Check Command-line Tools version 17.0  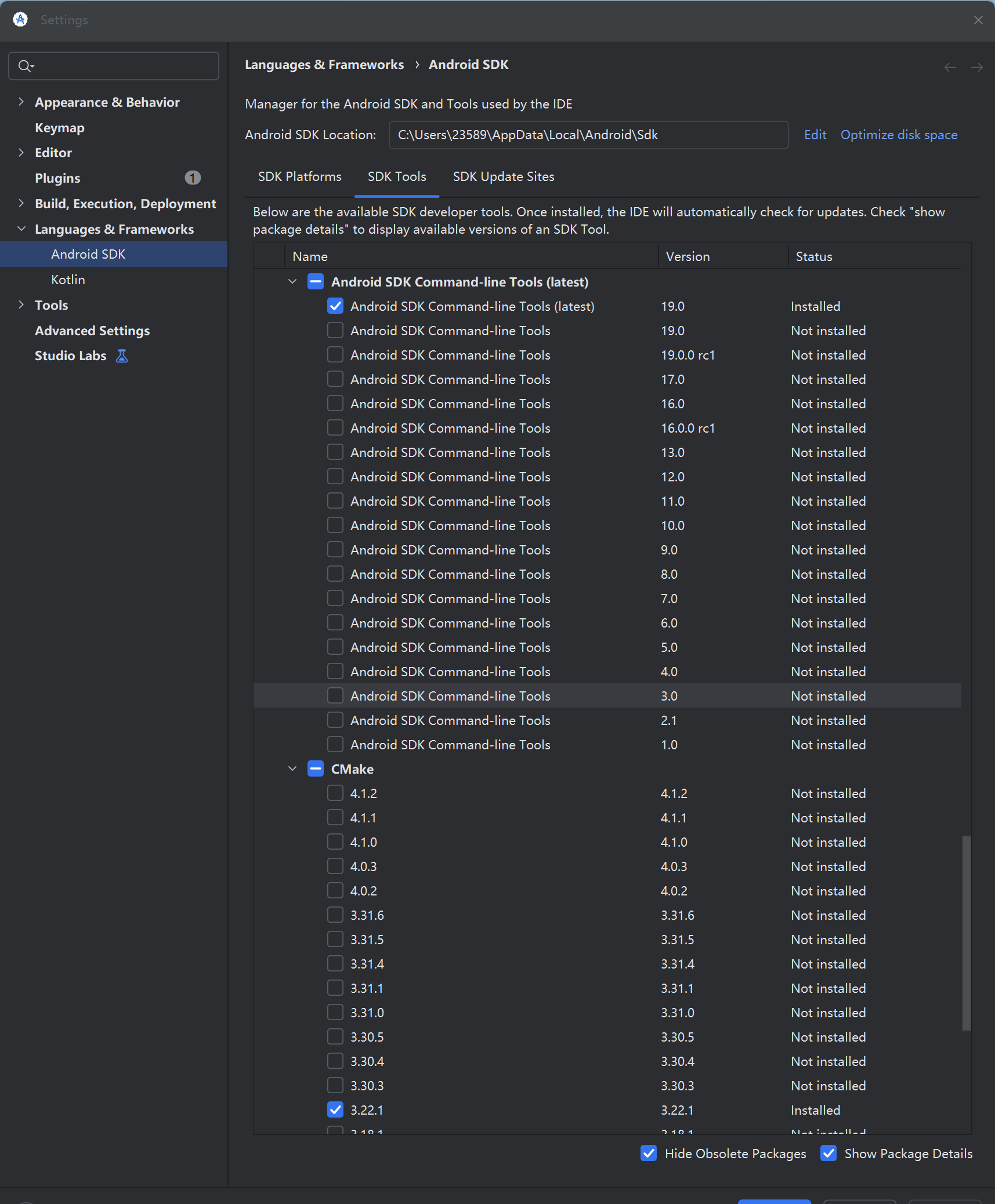(335, 379)
